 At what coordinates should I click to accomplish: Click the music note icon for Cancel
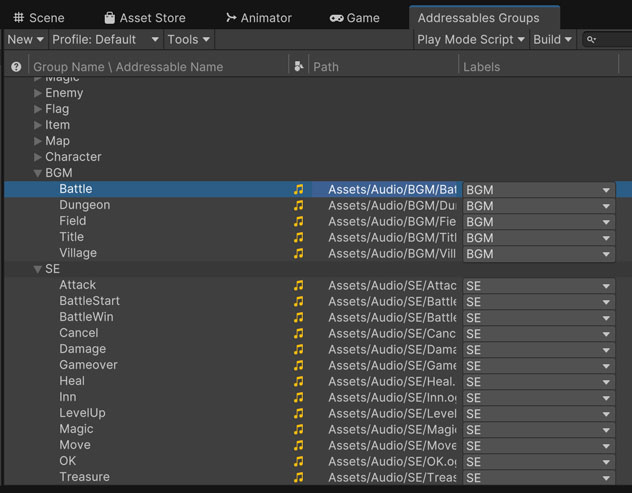click(299, 333)
